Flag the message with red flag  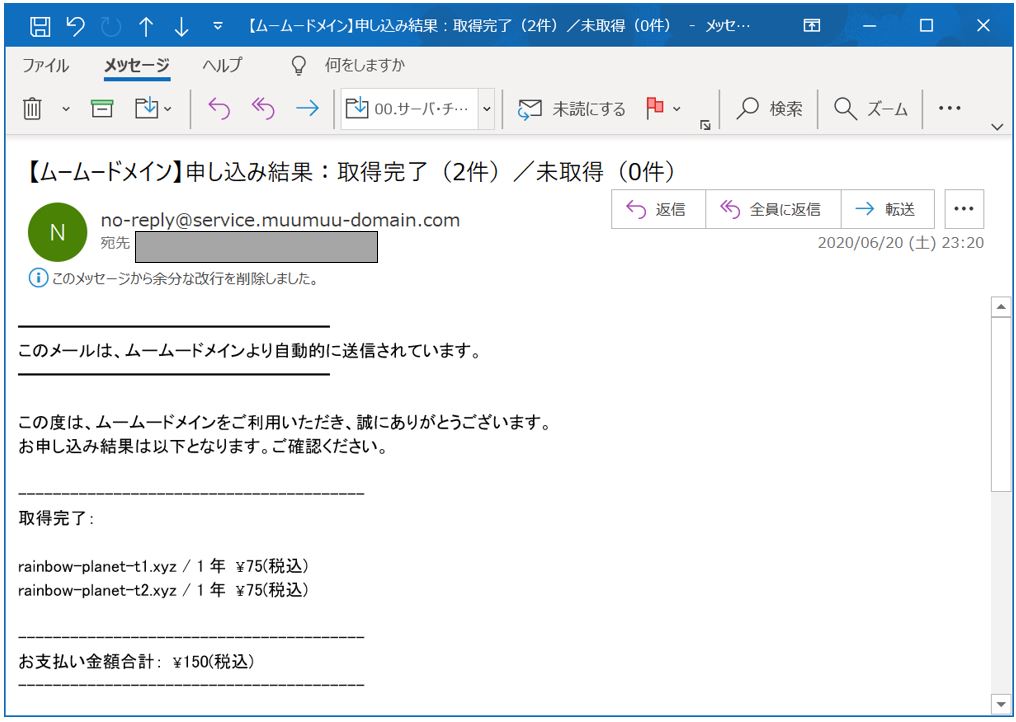click(x=654, y=108)
